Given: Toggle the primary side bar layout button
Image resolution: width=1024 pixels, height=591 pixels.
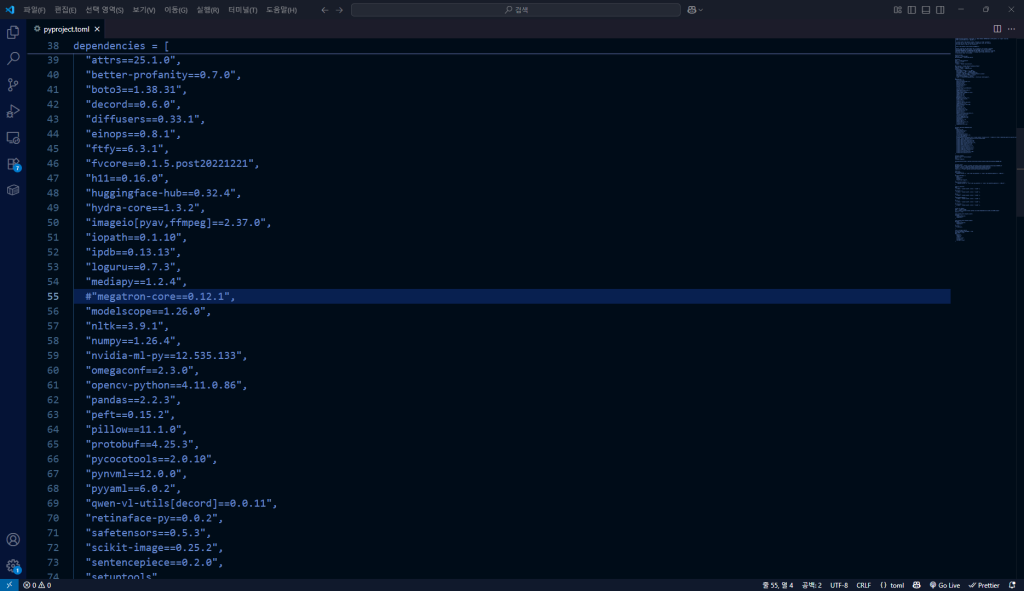Looking at the screenshot, I should click(x=911, y=9).
